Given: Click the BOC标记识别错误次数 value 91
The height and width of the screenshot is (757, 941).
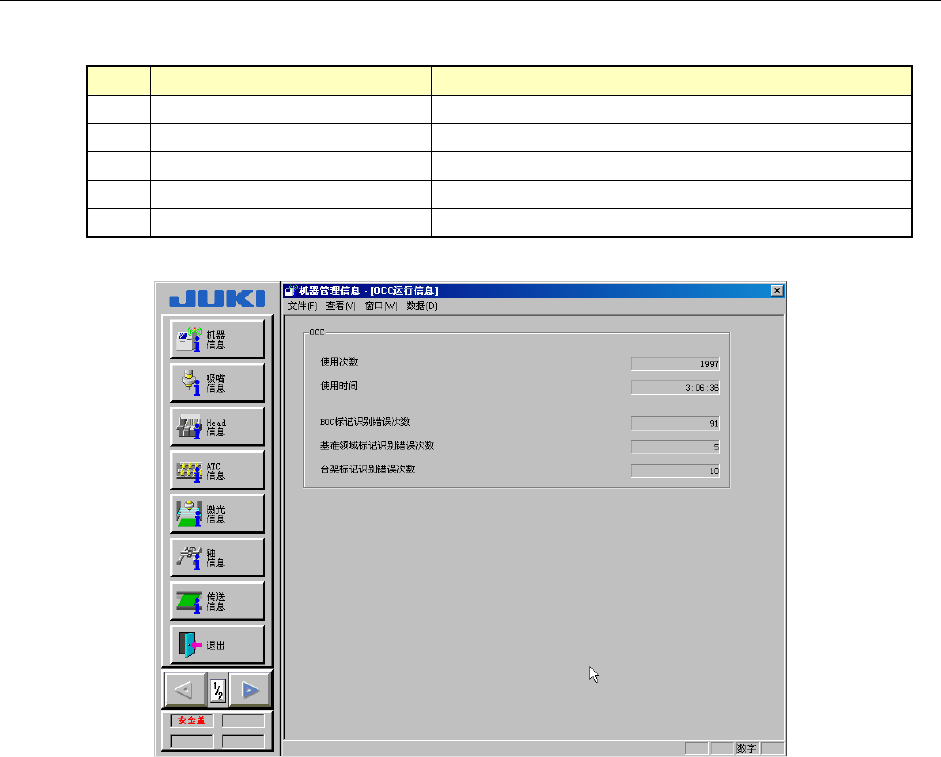Looking at the screenshot, I should [675, 423].
